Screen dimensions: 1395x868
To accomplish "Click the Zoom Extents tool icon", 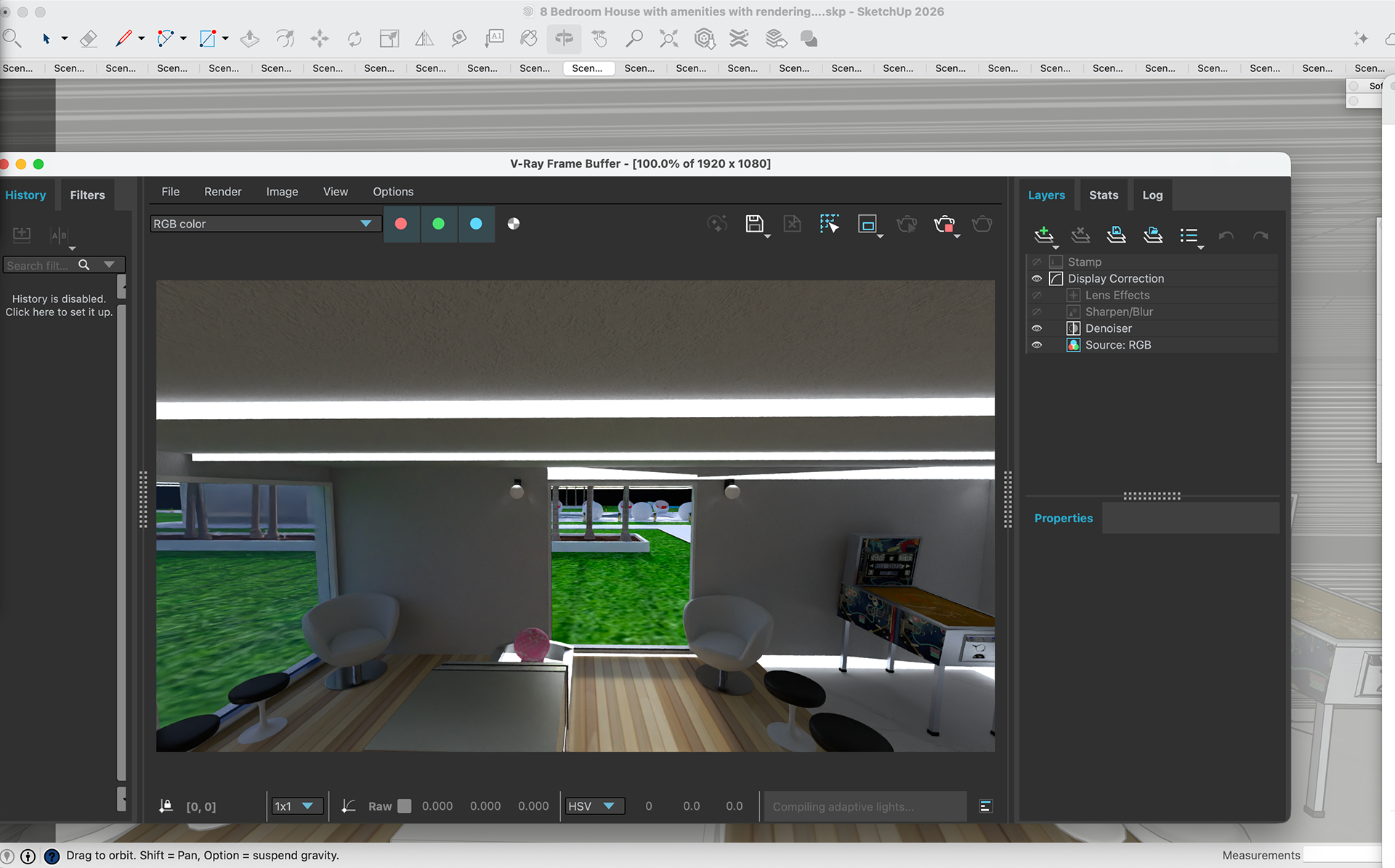I will click(668, 38).
